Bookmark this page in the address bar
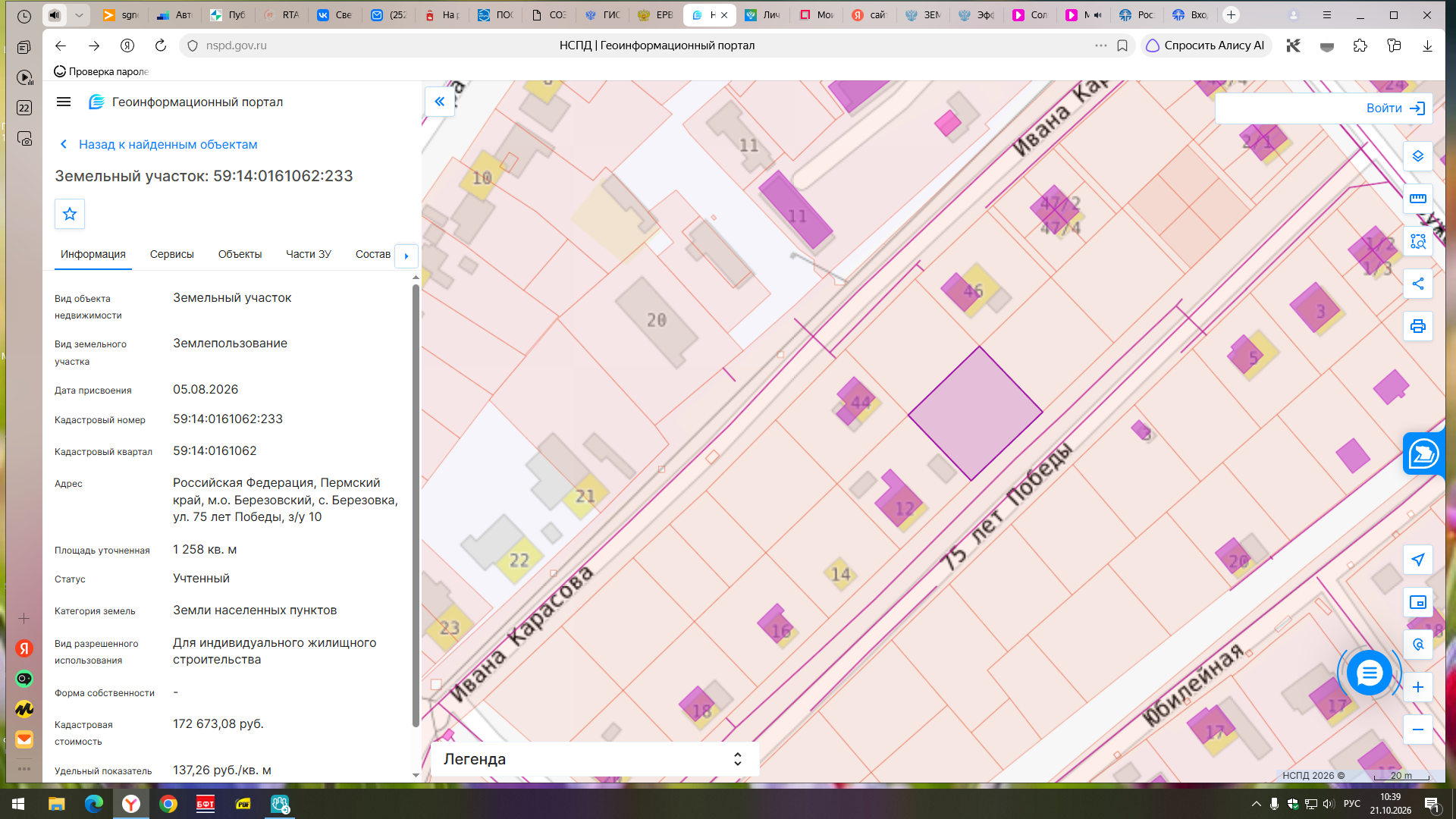Screen dimensions: 1456x819 (1122, 45)
